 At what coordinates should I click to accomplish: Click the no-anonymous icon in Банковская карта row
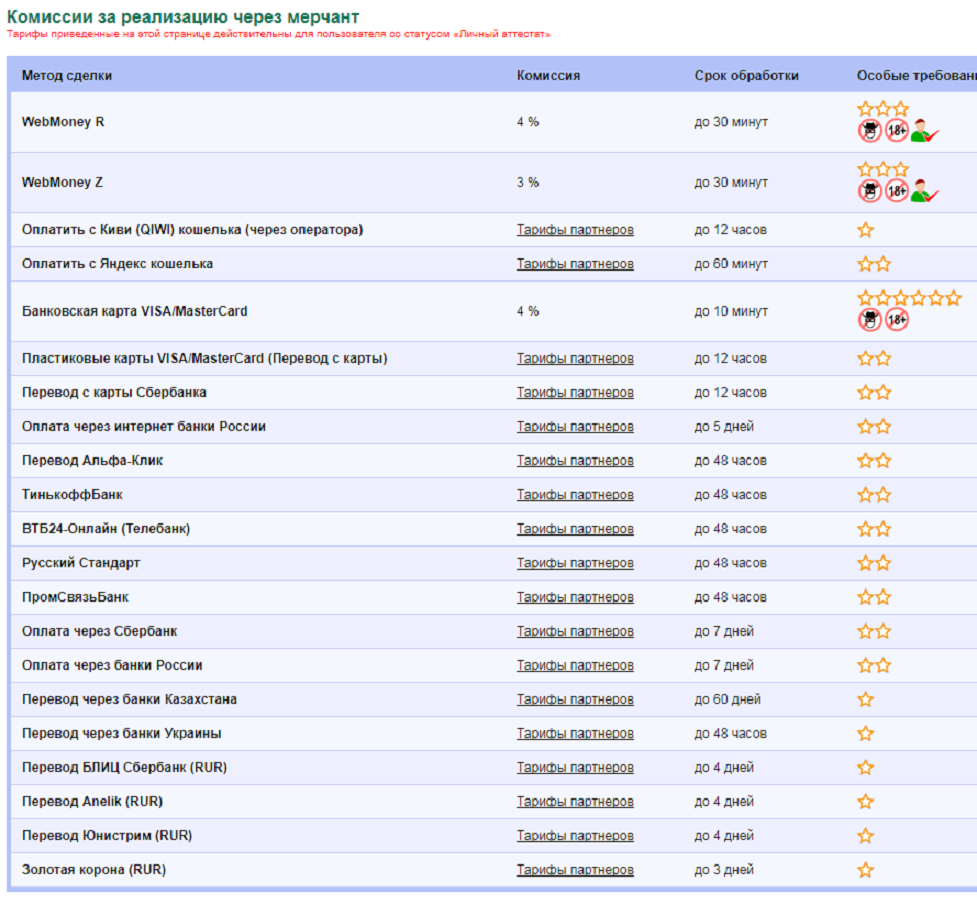click(869, 320)
